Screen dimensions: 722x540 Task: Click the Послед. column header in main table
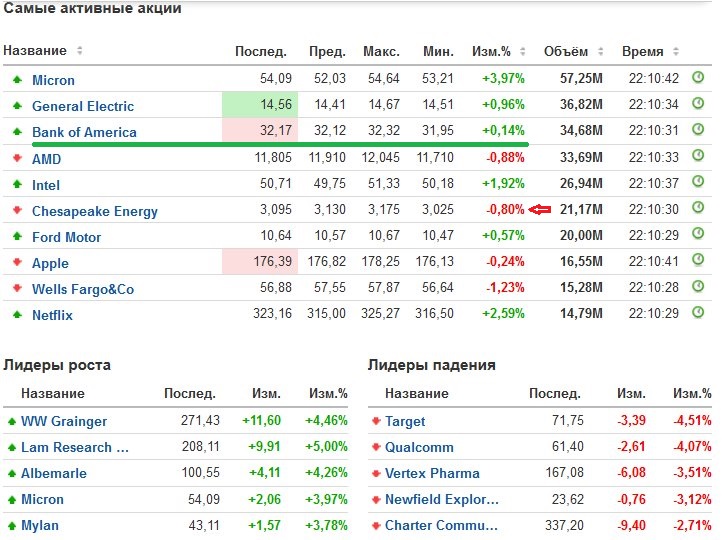pos(260,51)
